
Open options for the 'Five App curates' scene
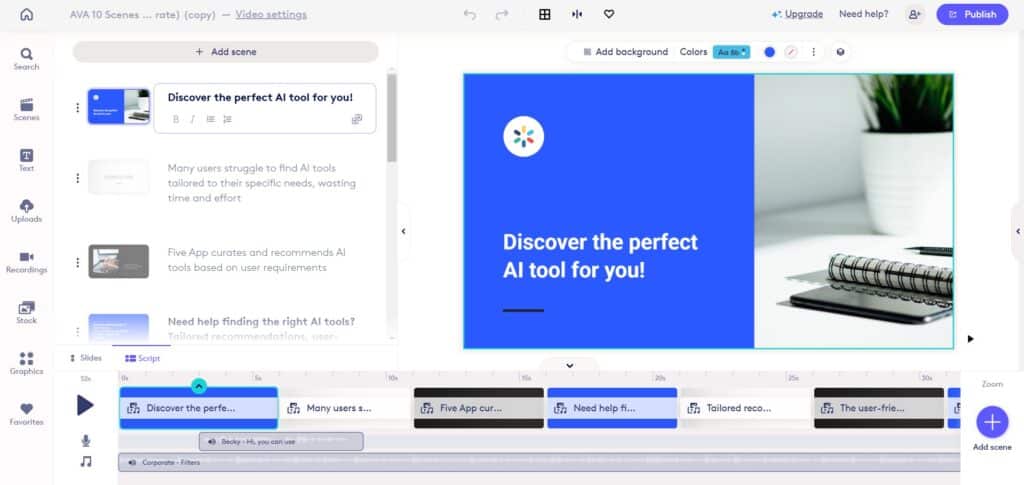(77, 262)
